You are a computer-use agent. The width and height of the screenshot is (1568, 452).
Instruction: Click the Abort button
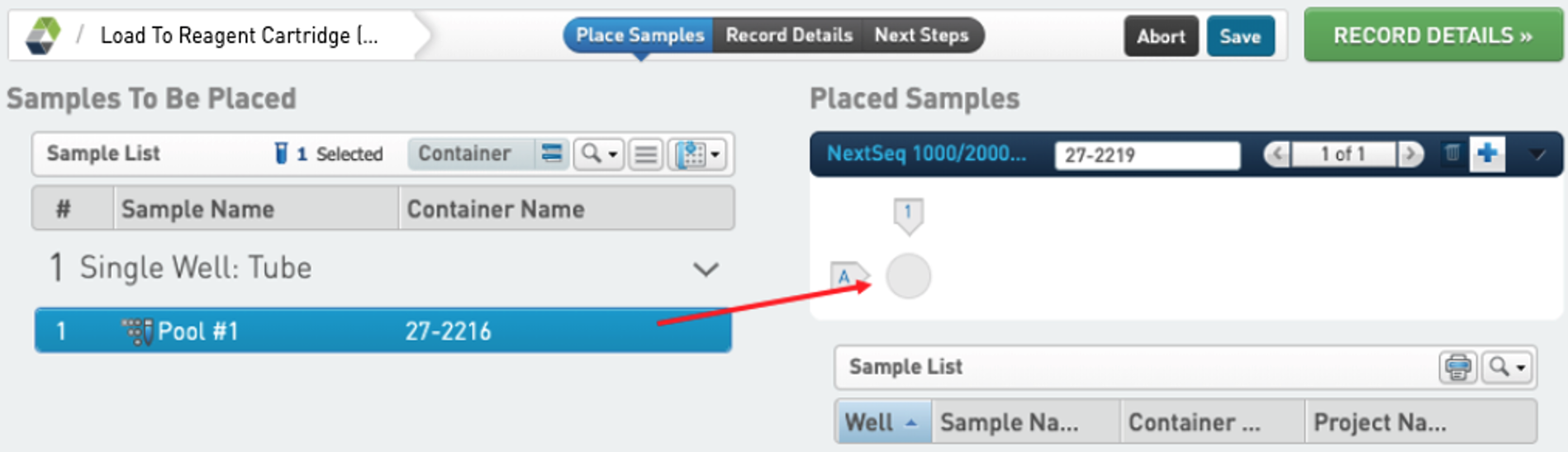1161,36
